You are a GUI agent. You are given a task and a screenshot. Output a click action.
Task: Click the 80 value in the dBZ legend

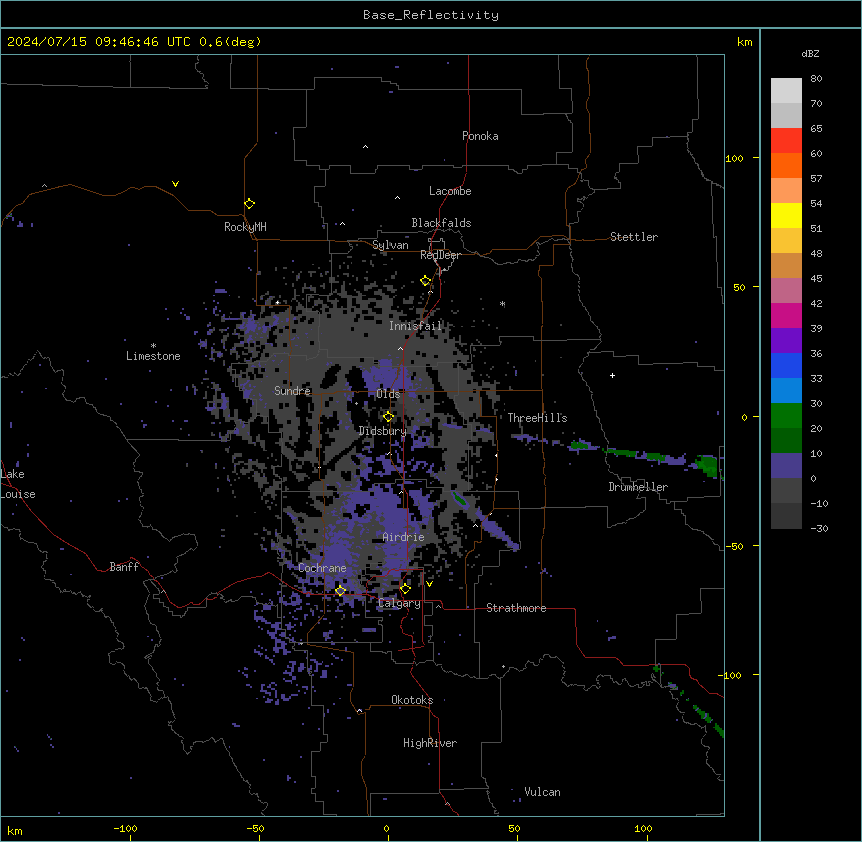pyautogui.click(x=816, y=79)
